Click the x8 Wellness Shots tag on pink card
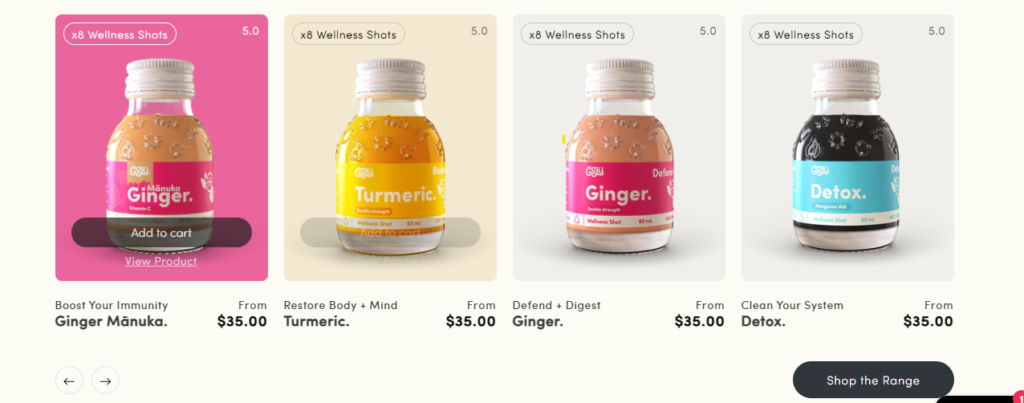The width and height of the screenshot is (1024, 403). [x=120, y=34]
